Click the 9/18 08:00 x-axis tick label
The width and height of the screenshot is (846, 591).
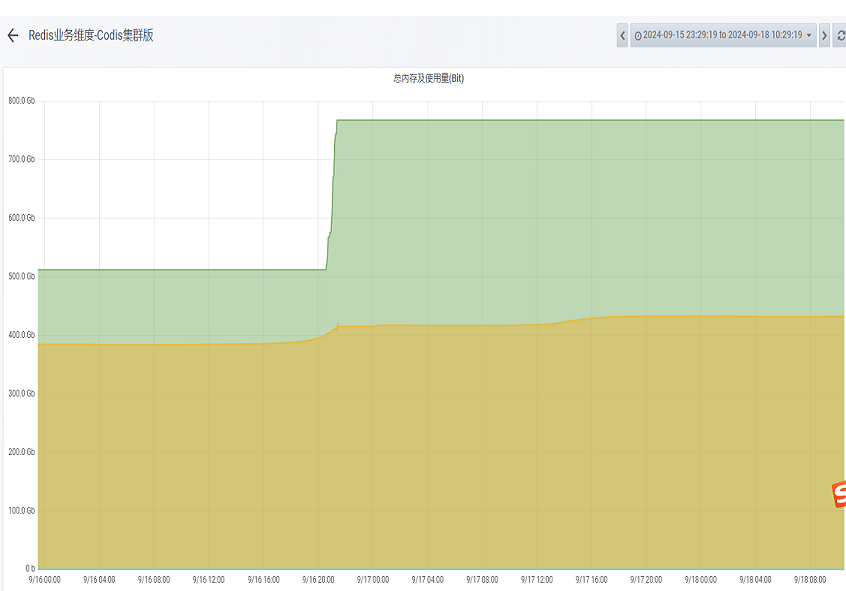[811, 579]
